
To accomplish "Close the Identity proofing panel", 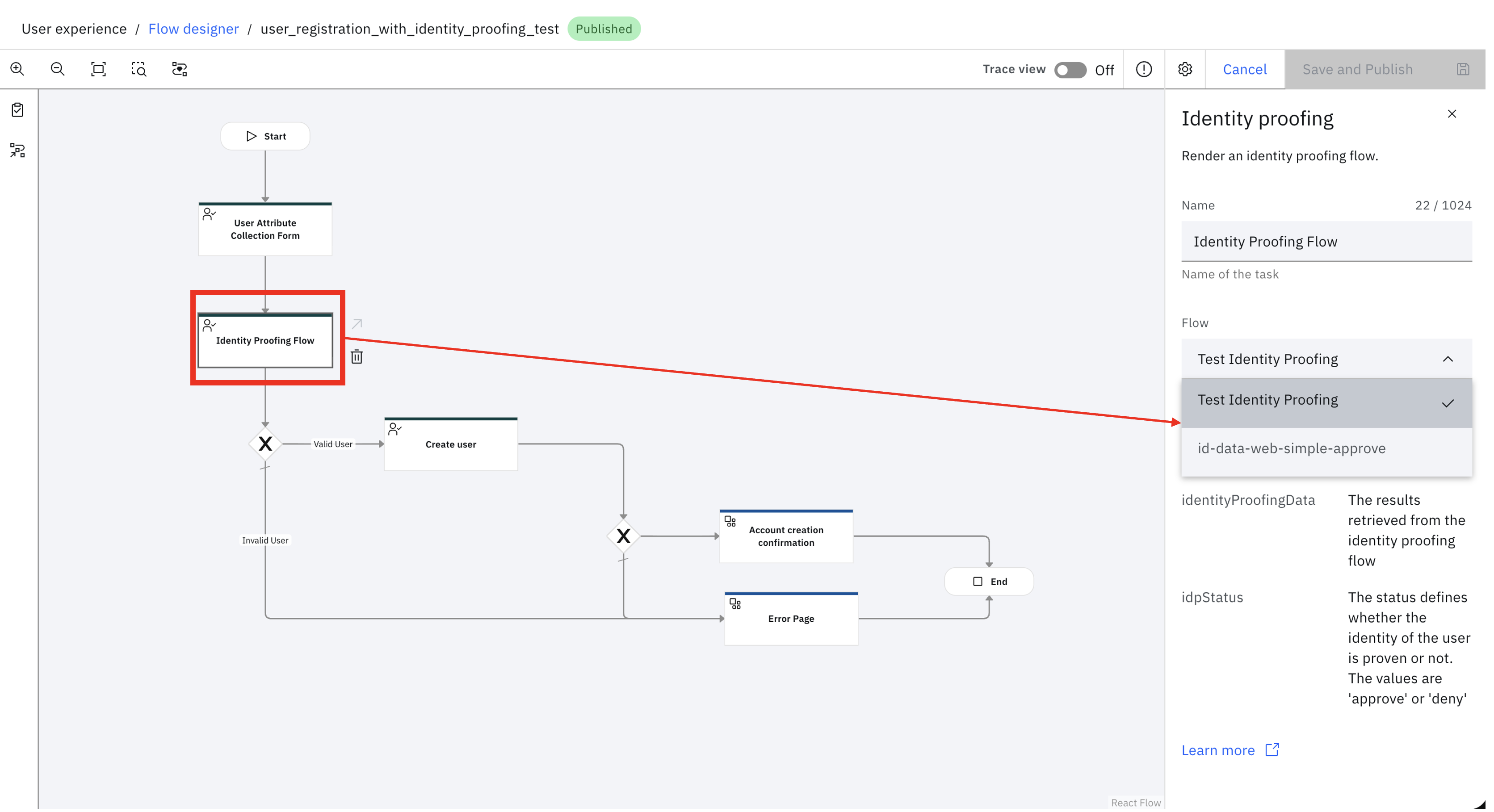I will pos(1452,114).
